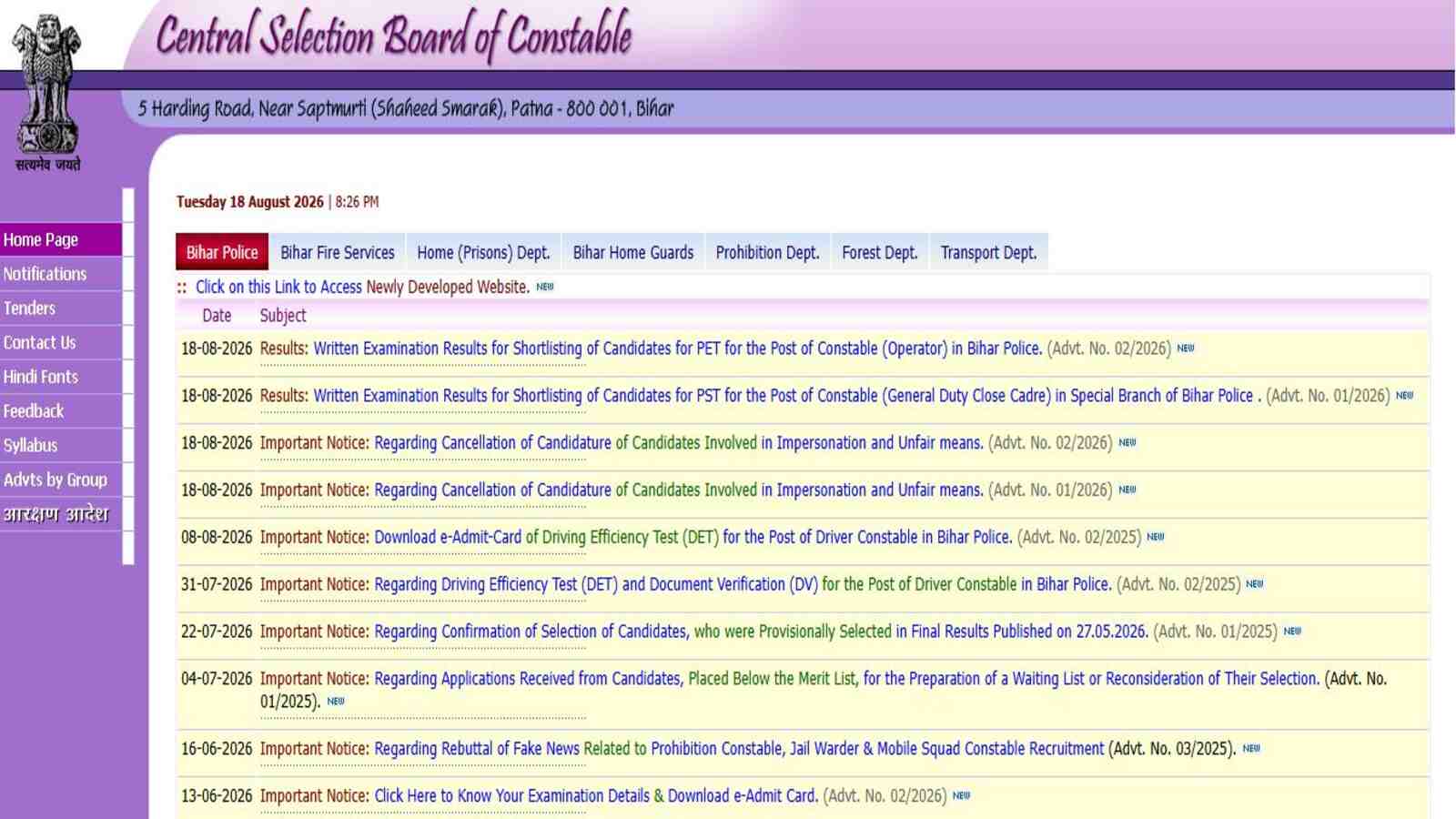Follow the Newly Developed Website link

(x=362, y=287)
